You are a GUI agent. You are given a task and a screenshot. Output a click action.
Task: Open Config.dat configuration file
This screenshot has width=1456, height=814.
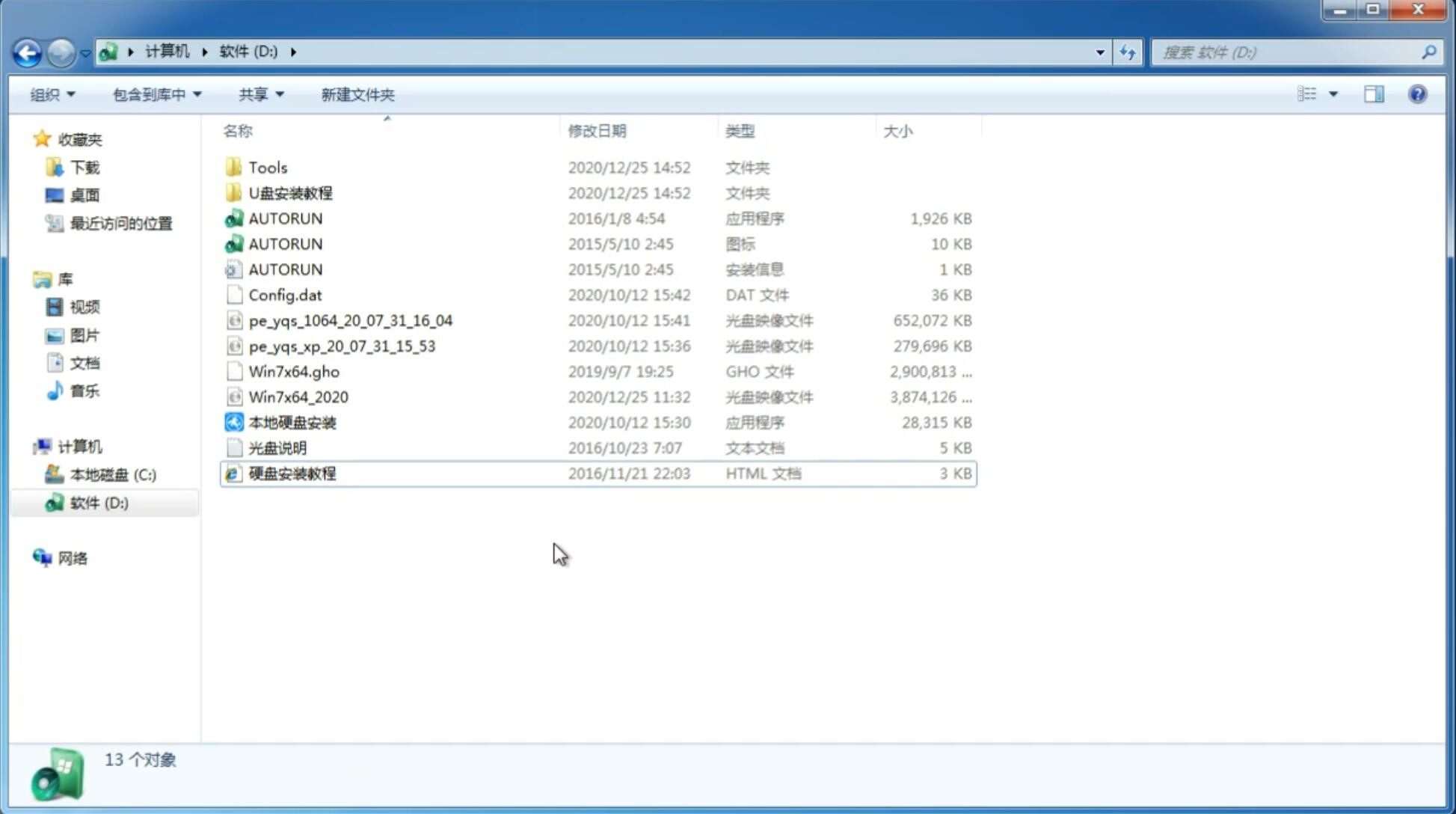pos(285,294)
